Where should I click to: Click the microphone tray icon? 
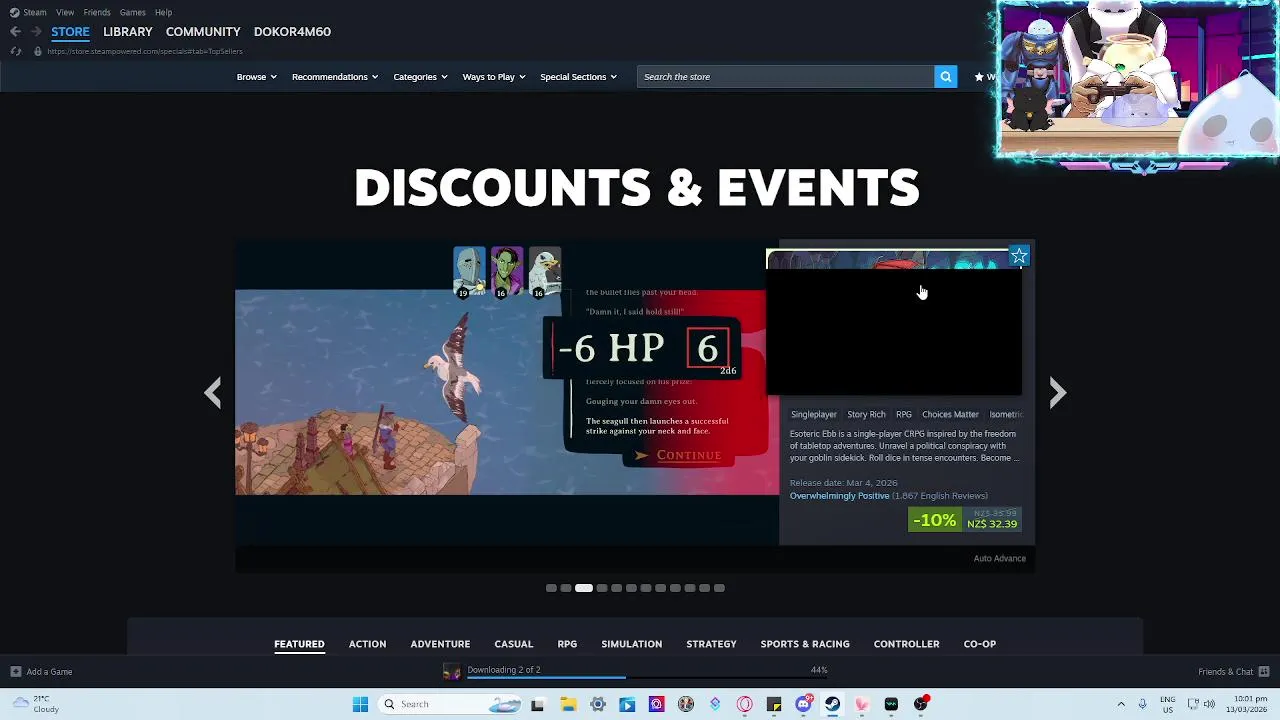[x=1142, y=704]
